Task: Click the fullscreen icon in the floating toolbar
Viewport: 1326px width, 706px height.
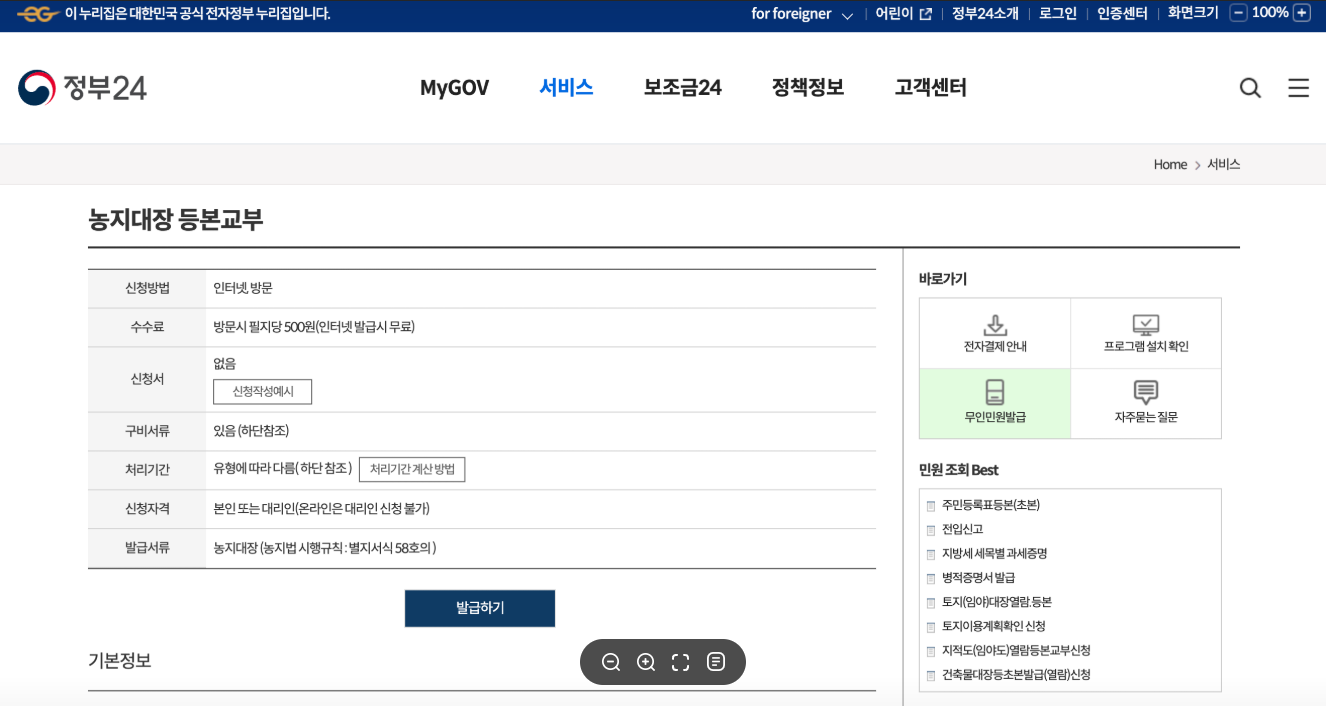Action: pyautogui.click(x=681, y=661)
